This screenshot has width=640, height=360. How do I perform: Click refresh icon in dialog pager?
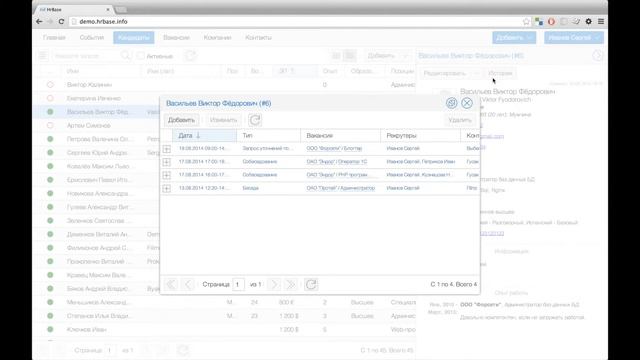[x=311, y=284]
